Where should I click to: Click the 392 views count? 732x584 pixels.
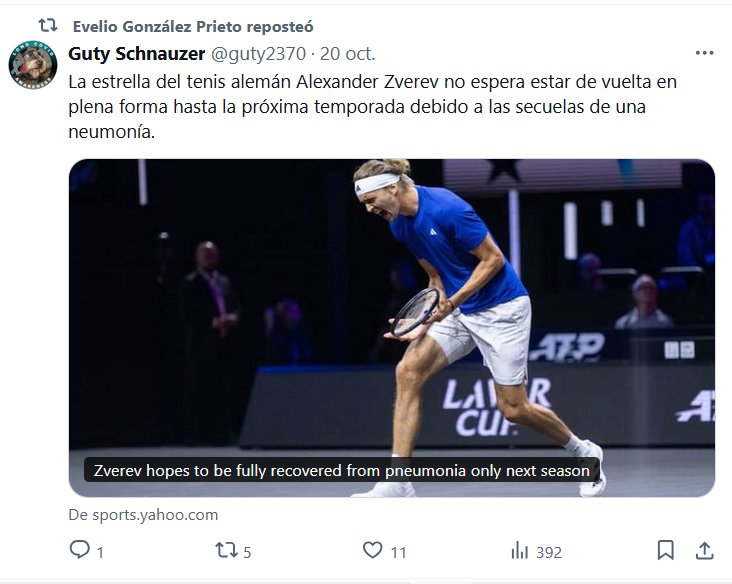549,552
